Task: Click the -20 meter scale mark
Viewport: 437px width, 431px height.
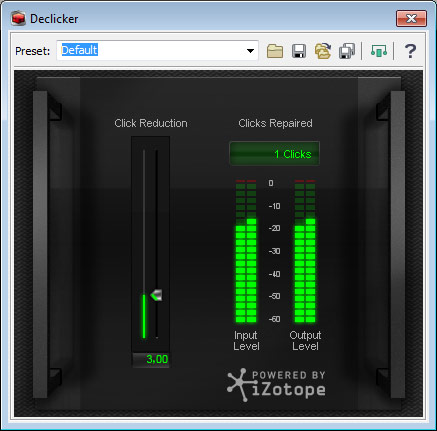Action: tap(274, 228)
